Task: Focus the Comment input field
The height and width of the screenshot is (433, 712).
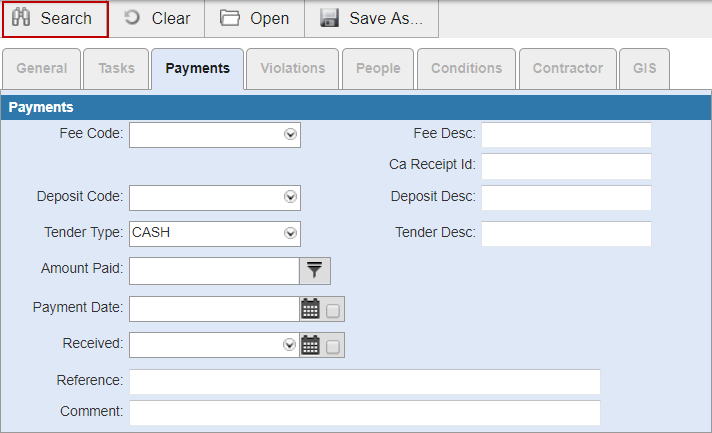Action: 365,412
